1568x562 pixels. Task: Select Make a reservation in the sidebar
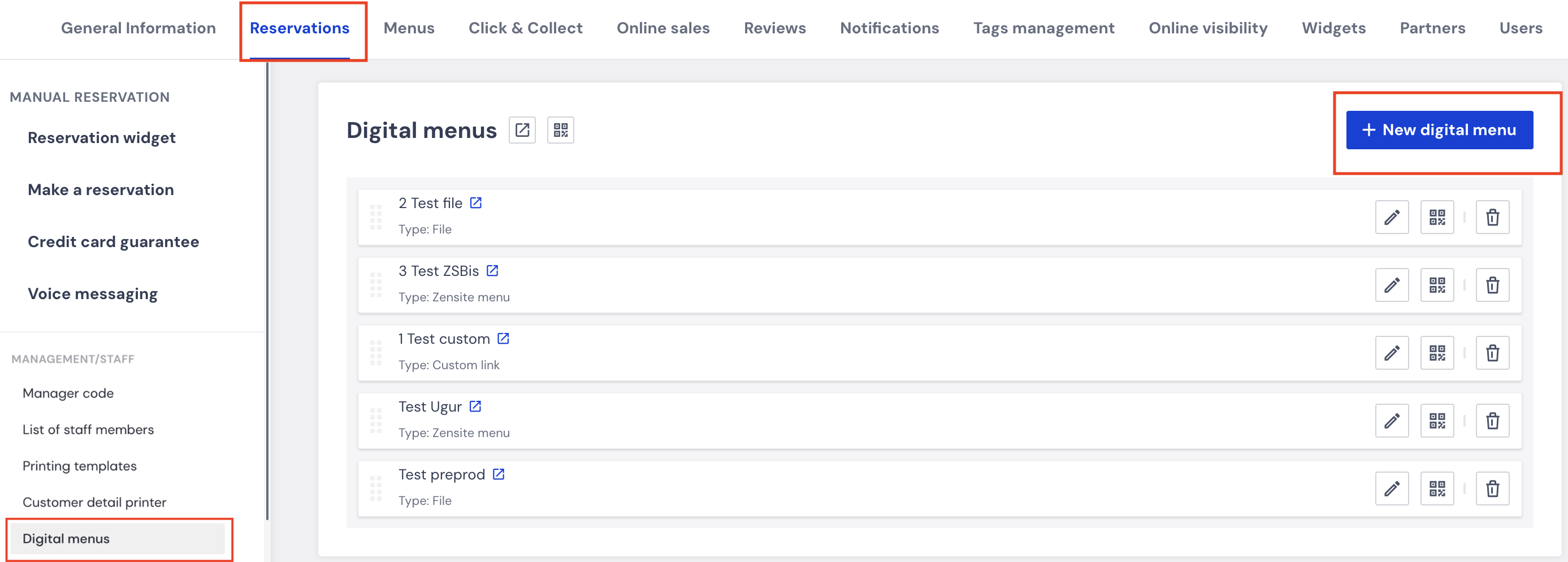(x=101, y=189)
